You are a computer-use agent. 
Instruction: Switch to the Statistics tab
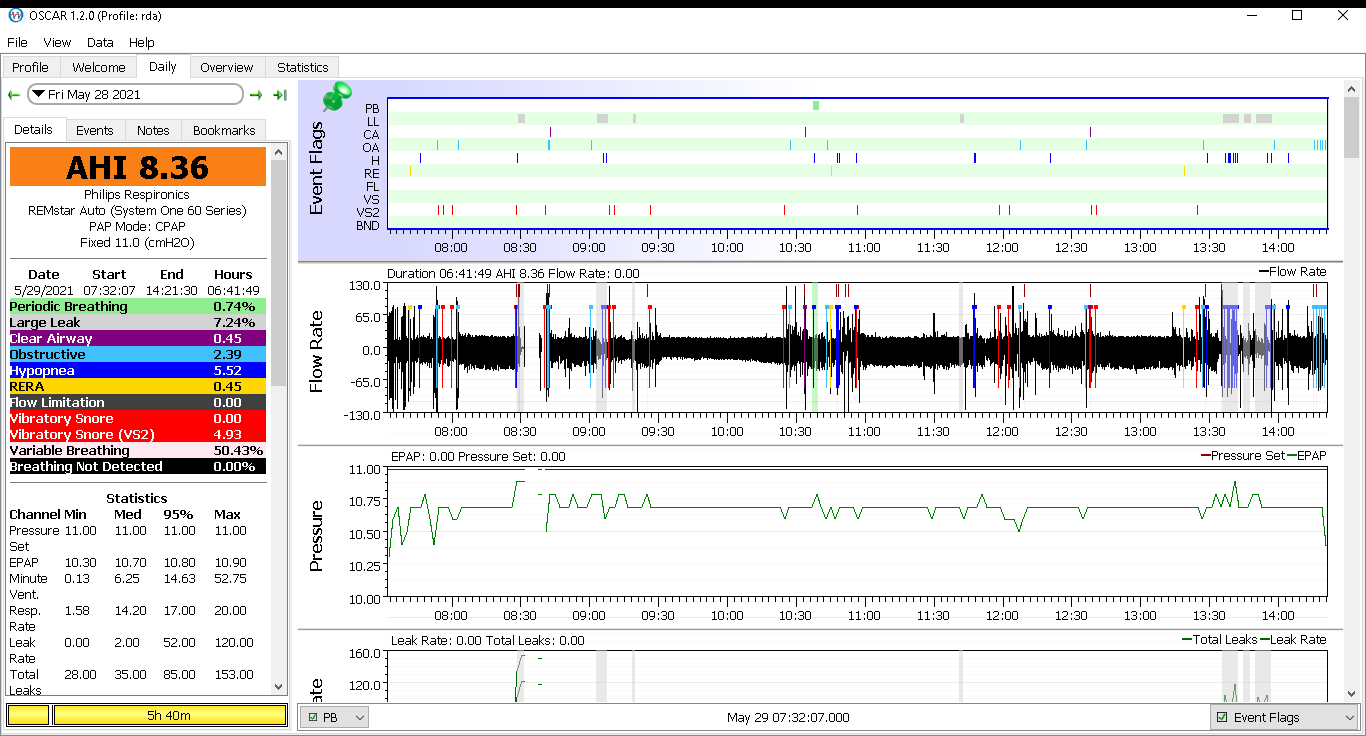[x=303, y=67]
